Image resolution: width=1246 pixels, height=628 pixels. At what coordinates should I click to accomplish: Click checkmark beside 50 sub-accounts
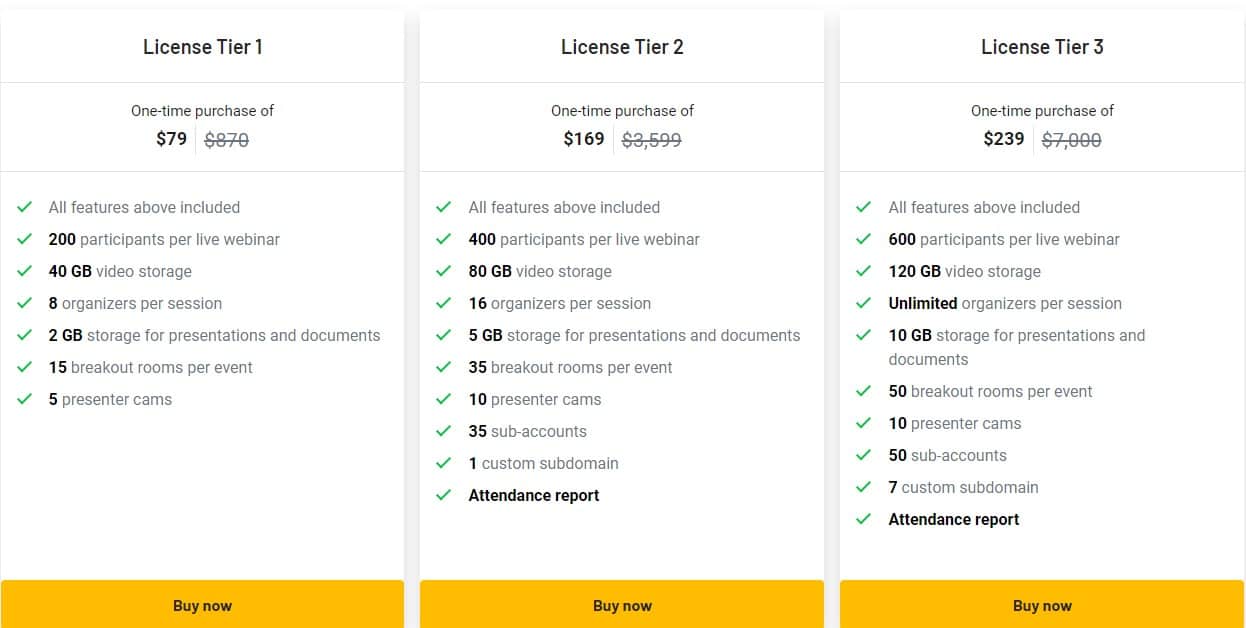click(x=864, y=456)
